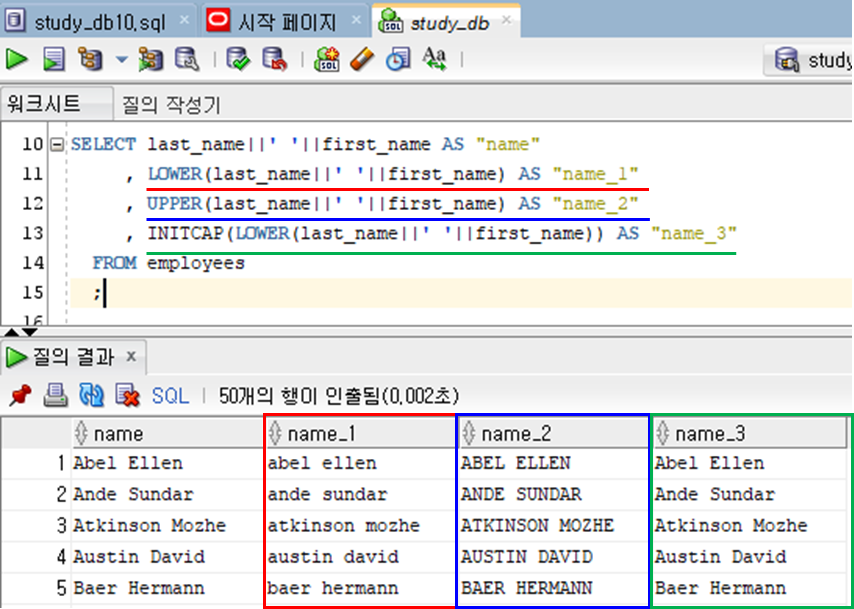
Task: Click SQL link in results toolbar
Action: (170, 396)
